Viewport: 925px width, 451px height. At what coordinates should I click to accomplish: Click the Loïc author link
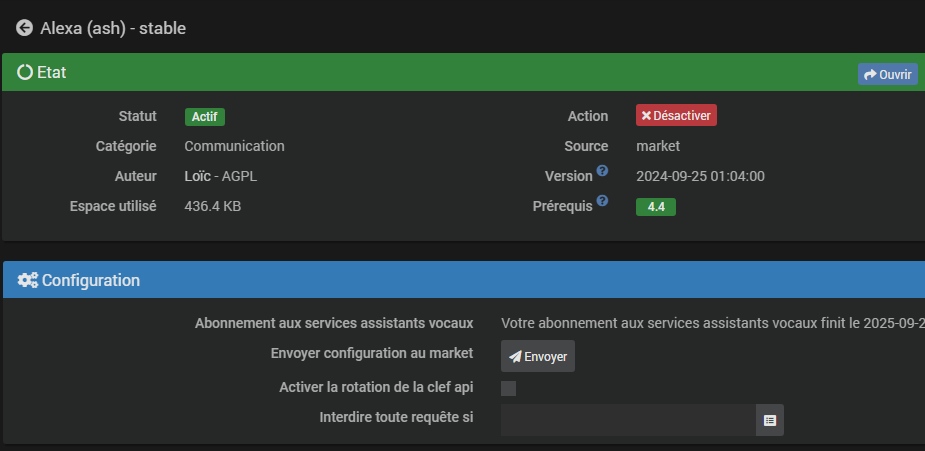click(x=198, y=176)
